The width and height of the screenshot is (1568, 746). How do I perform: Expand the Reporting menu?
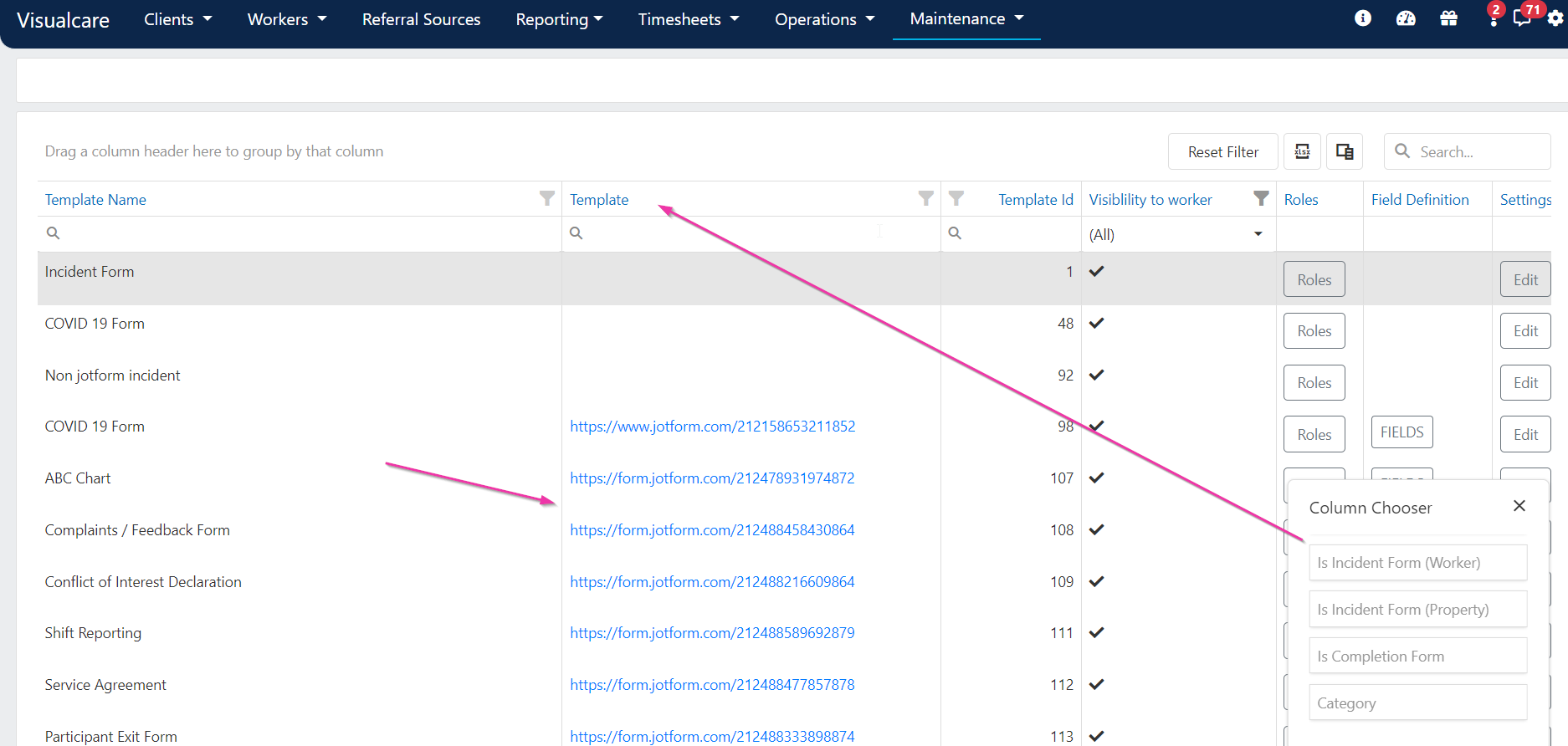(x=559, y=19)
